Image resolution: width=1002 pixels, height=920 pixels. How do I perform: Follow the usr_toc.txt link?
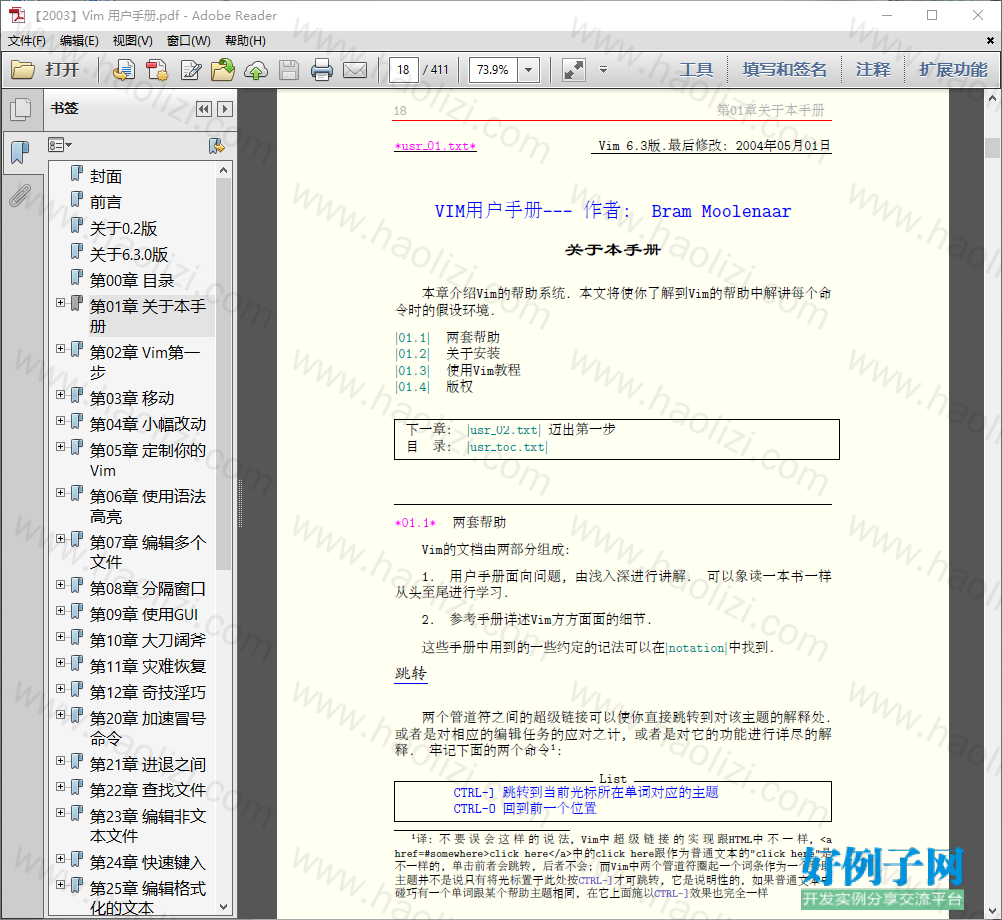[x=508, y=447]
